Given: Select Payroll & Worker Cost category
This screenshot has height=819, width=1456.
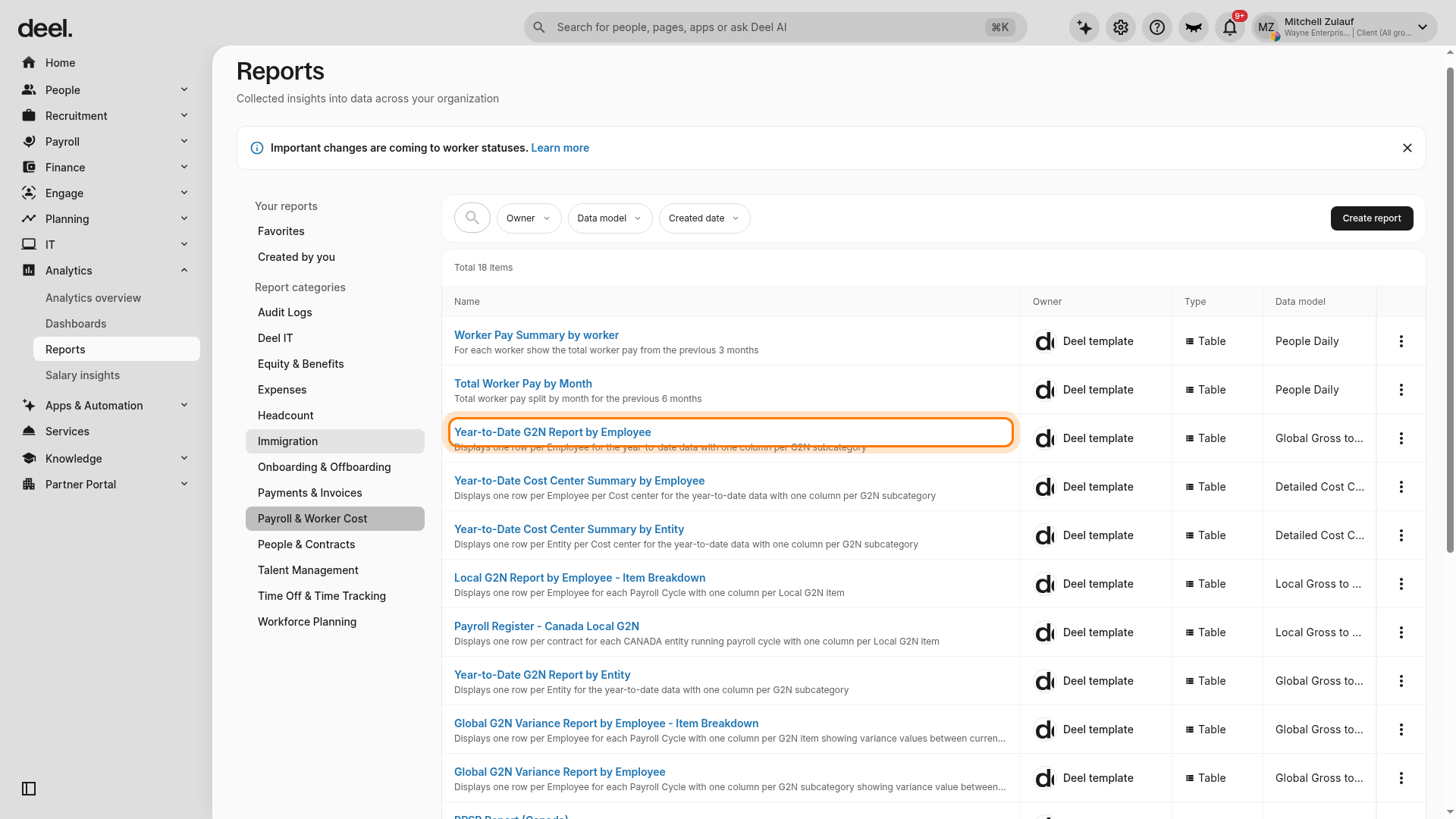Looking at the screenshot, I should (x=335, y=519).
